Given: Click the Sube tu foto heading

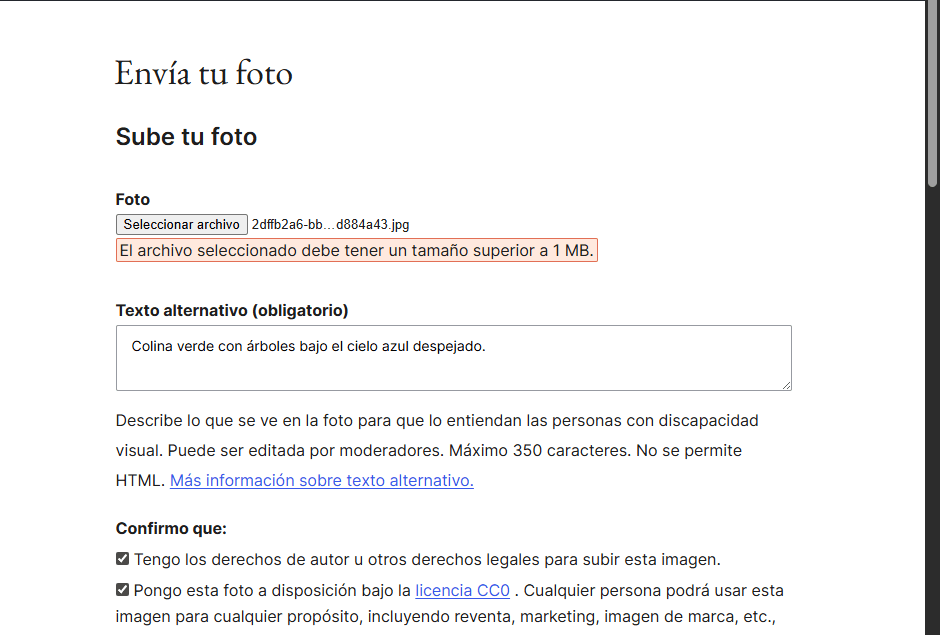Looking at the screenshot, I should (x=186, y=137).
